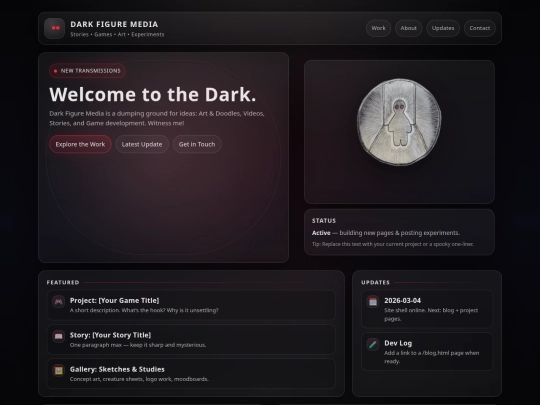Open the Latest Update button
Viewport: 540px width, 405px height.
[x=142, y=144]
